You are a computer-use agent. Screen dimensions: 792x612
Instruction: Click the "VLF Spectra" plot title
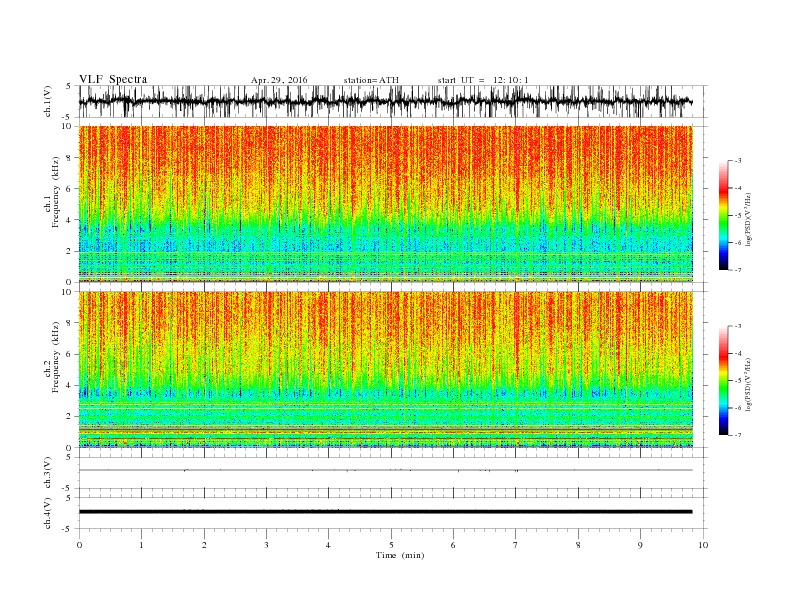113,79
